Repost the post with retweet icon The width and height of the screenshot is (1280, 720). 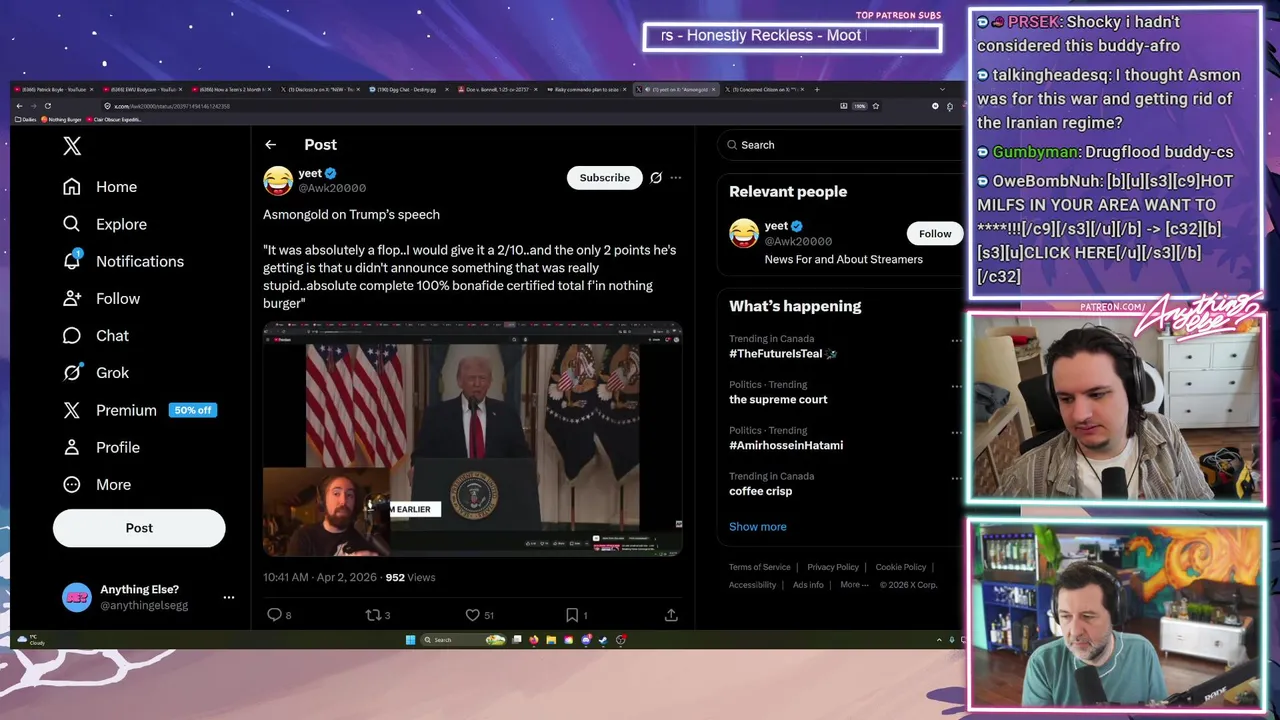pos(373,615)
